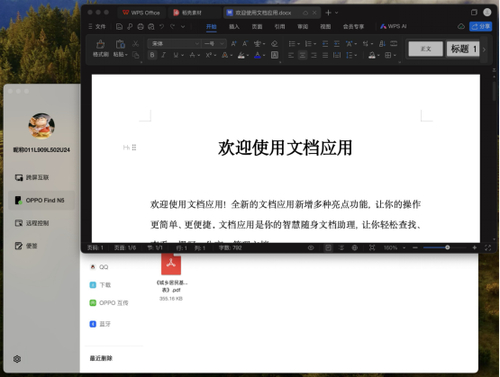500x377 pixels.
Task: Align paragraph text to the right
Action: (x=314, y=55)
